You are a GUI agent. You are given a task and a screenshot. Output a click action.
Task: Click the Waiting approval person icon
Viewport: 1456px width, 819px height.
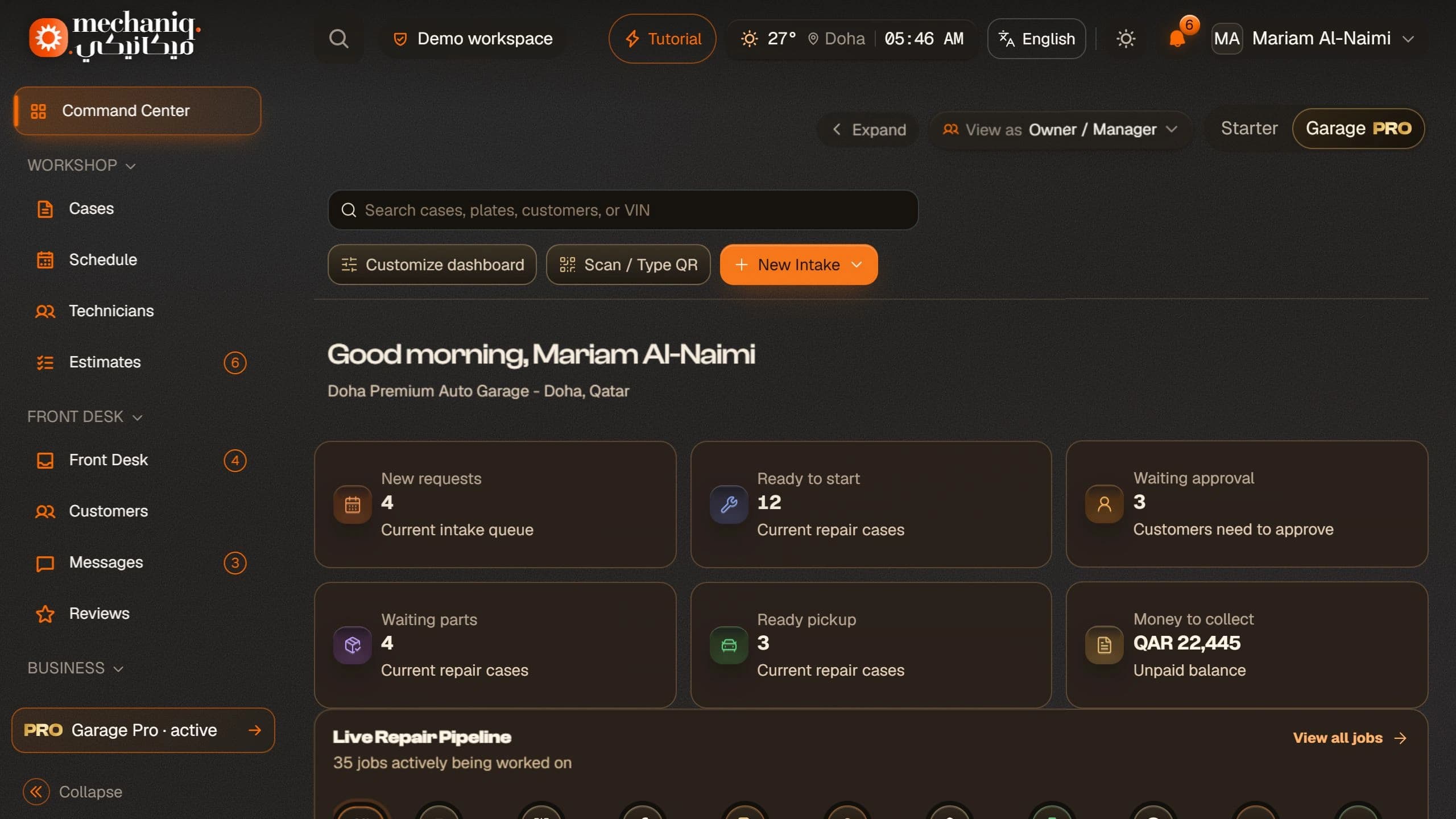1105,504
